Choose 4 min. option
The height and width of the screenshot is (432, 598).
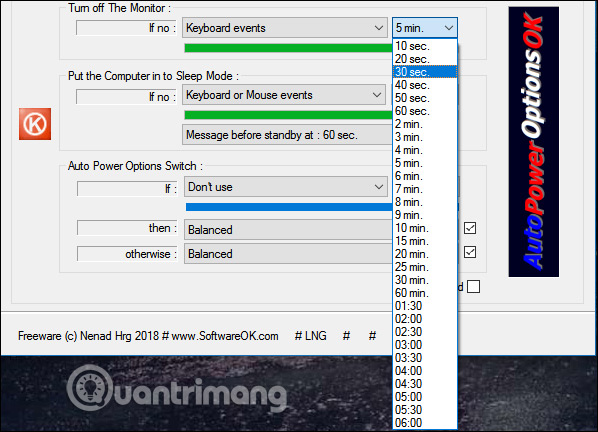pyautogui.click(x=425, y=150)
